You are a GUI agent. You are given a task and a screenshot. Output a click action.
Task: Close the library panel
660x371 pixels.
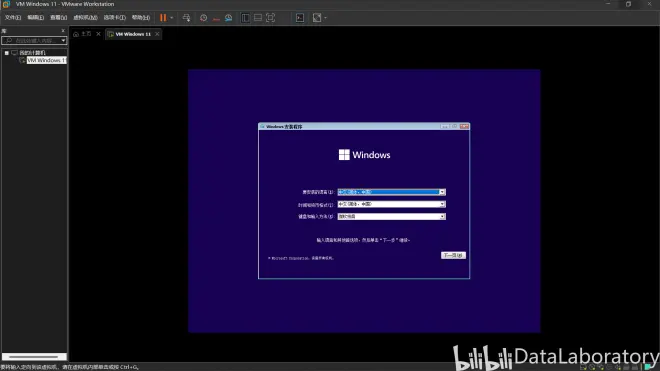63,31
